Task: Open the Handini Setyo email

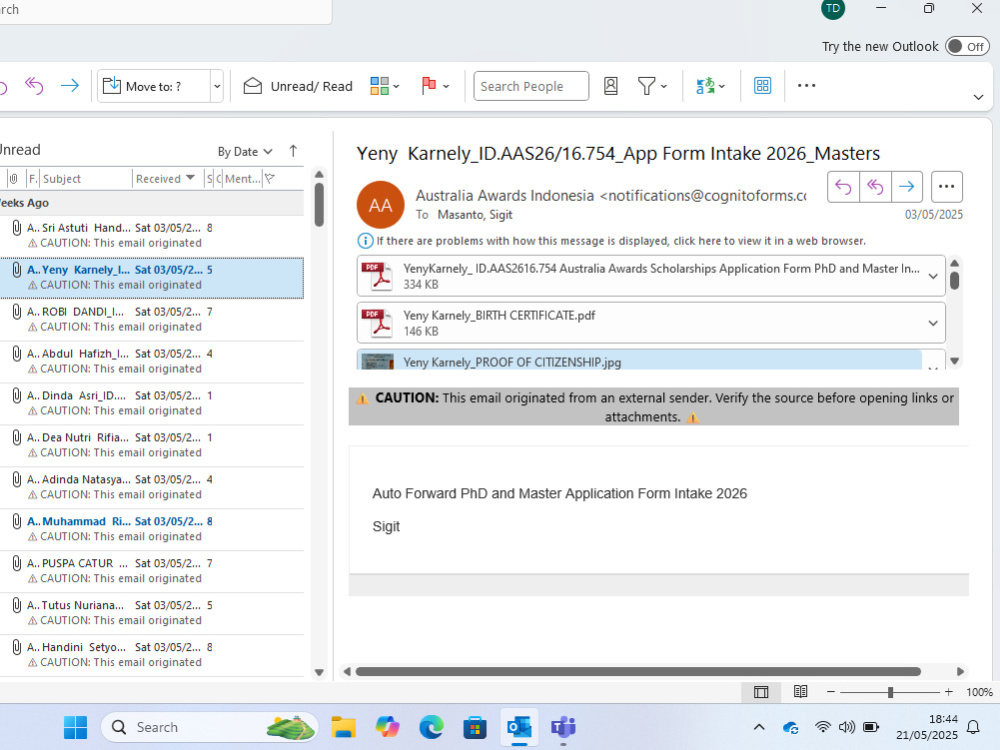Action: point(152,655)
